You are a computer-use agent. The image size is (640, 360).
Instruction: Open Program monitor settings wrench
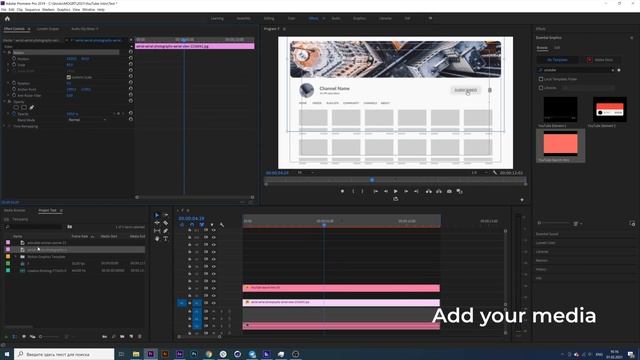coord(495,173)
